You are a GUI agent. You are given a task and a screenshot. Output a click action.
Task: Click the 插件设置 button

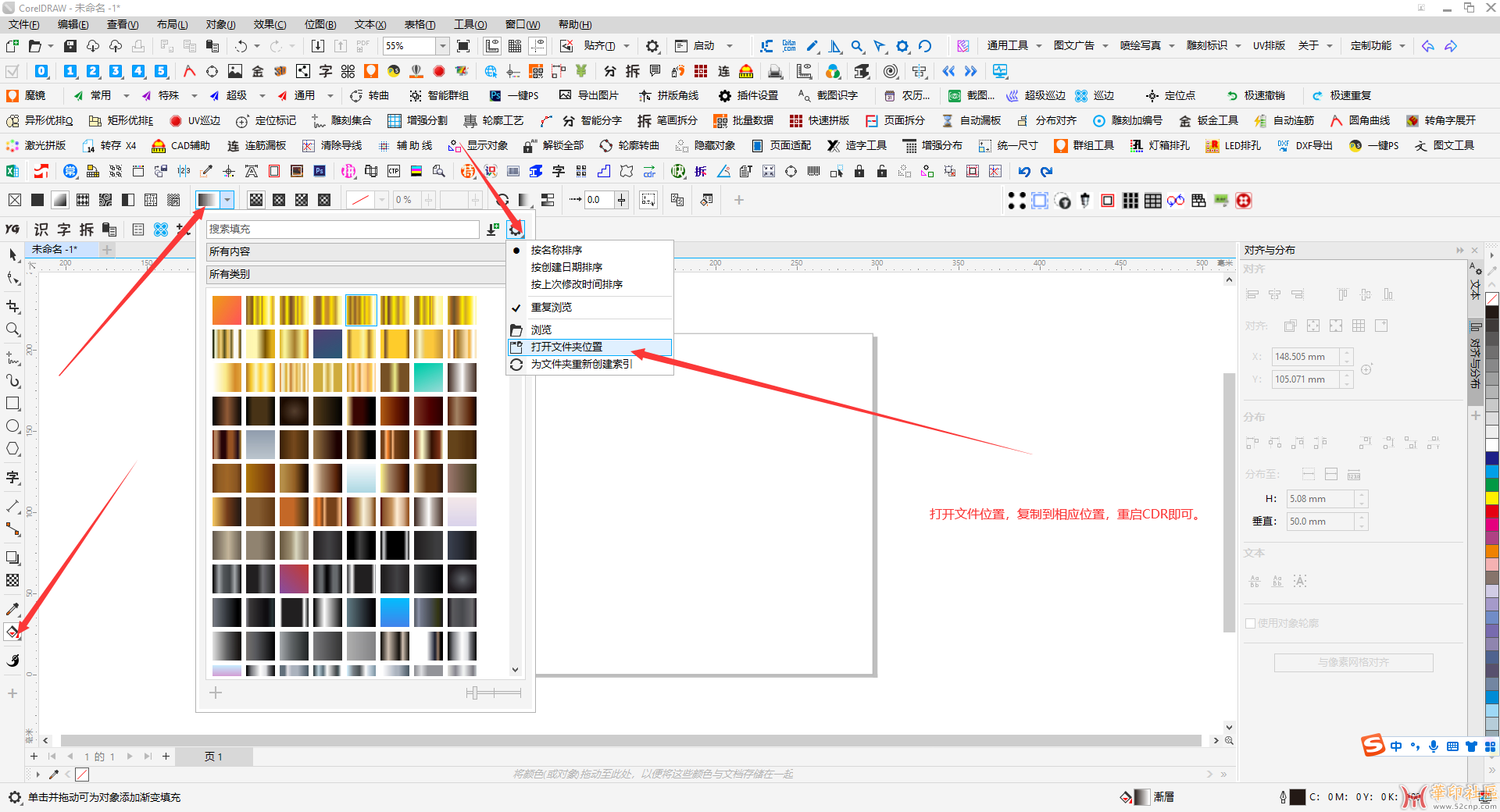click(748, 95)
